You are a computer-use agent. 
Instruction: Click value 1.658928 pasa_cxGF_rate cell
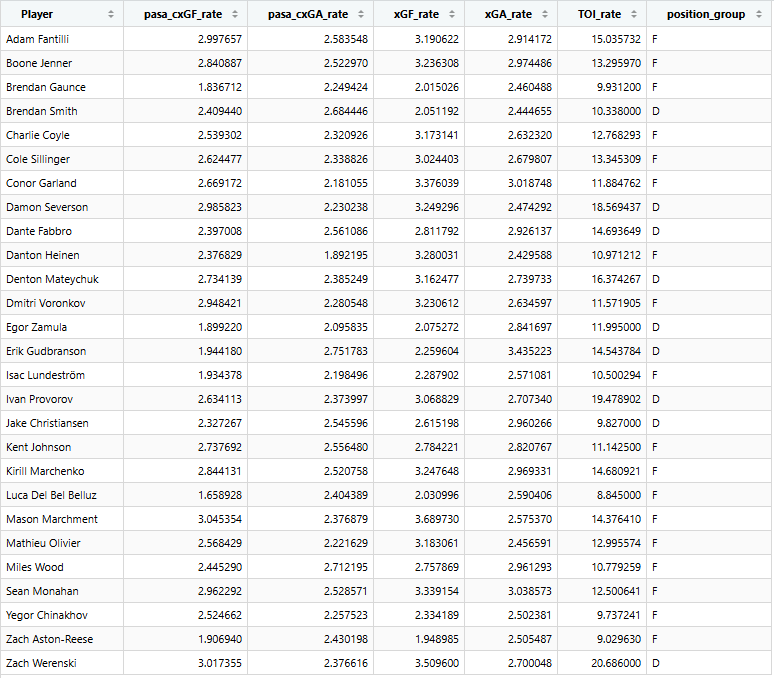click(220, 495)
